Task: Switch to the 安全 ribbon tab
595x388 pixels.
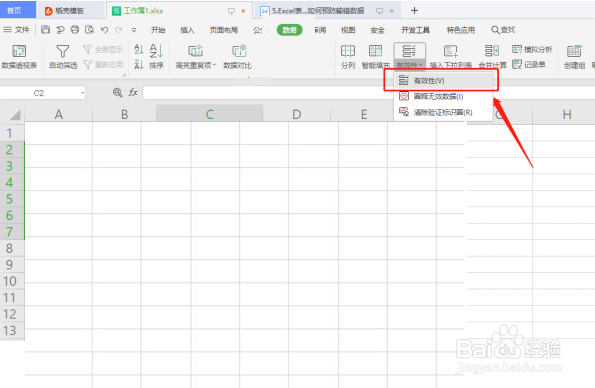Action: coord(377,30)
